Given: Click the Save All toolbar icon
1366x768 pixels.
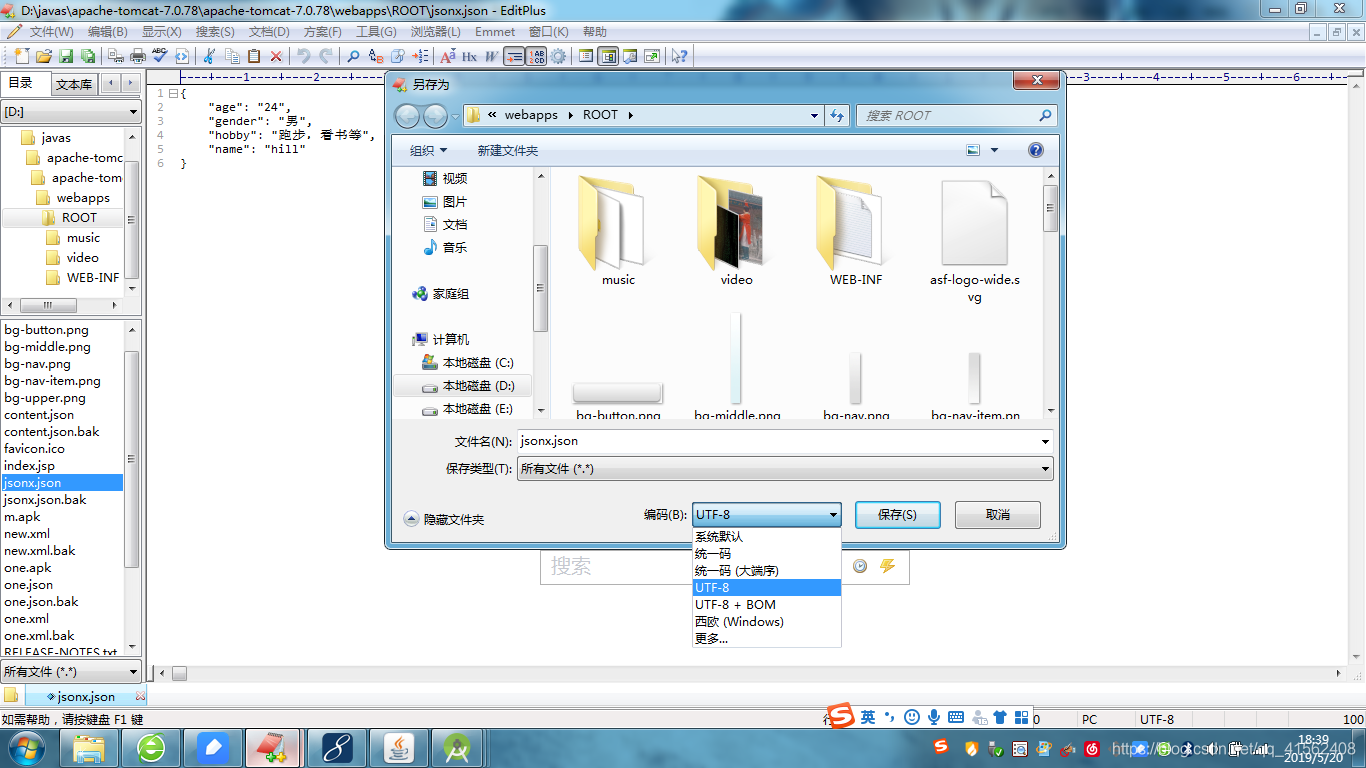Looking at the screenshot, I should pyautogui.click(x=88, y=56).
